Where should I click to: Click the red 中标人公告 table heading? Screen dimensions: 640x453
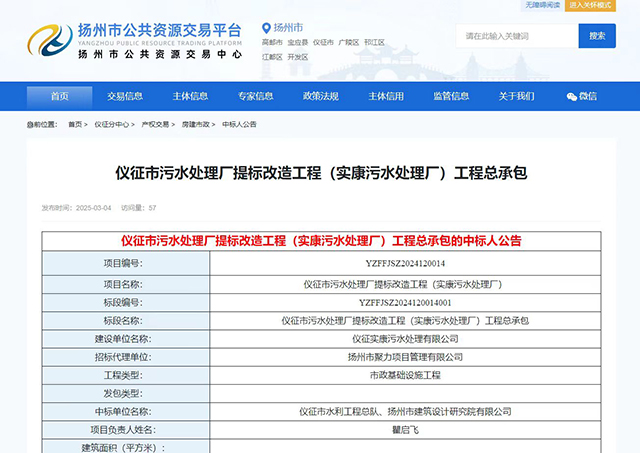[321, 241]
